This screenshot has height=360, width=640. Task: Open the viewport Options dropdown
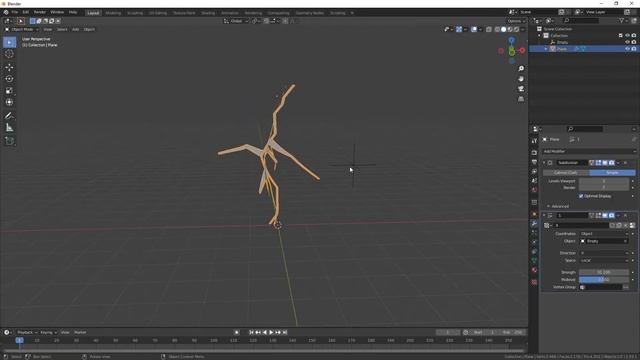(516, 21)
